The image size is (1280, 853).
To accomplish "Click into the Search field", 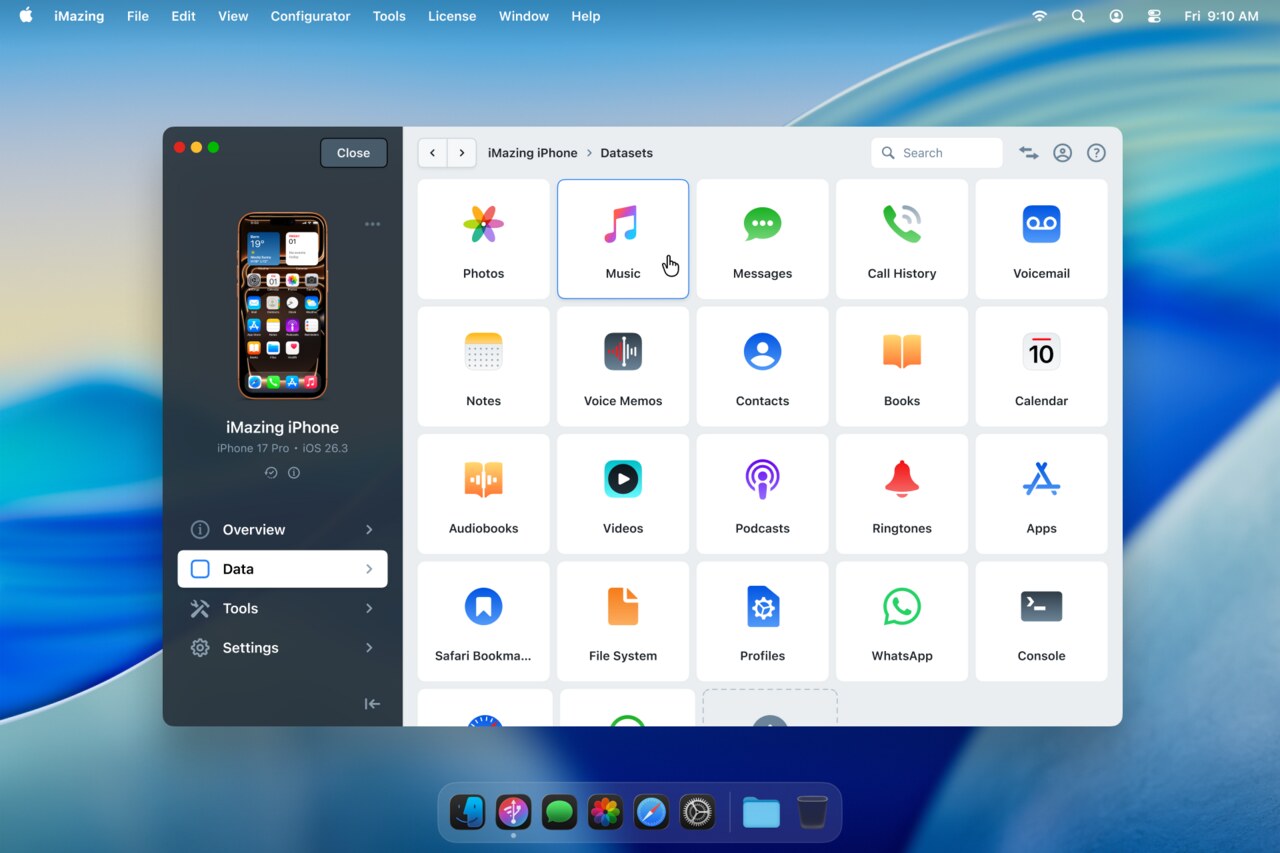I will (x=937, y=153).
